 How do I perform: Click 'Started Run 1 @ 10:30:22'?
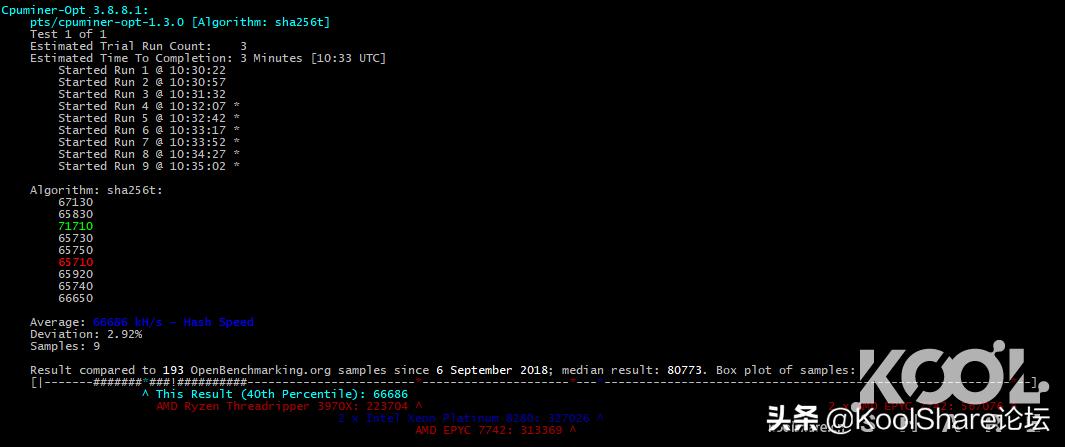click(142, 70)
